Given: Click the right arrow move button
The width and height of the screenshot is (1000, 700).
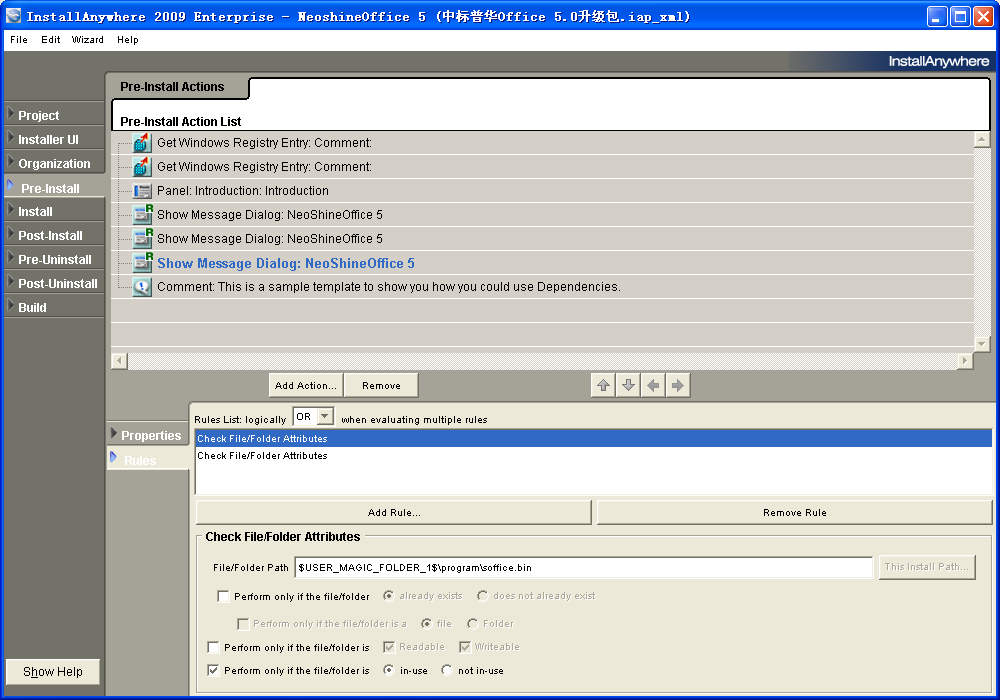Looking at the screenshot, I should 678,385.
